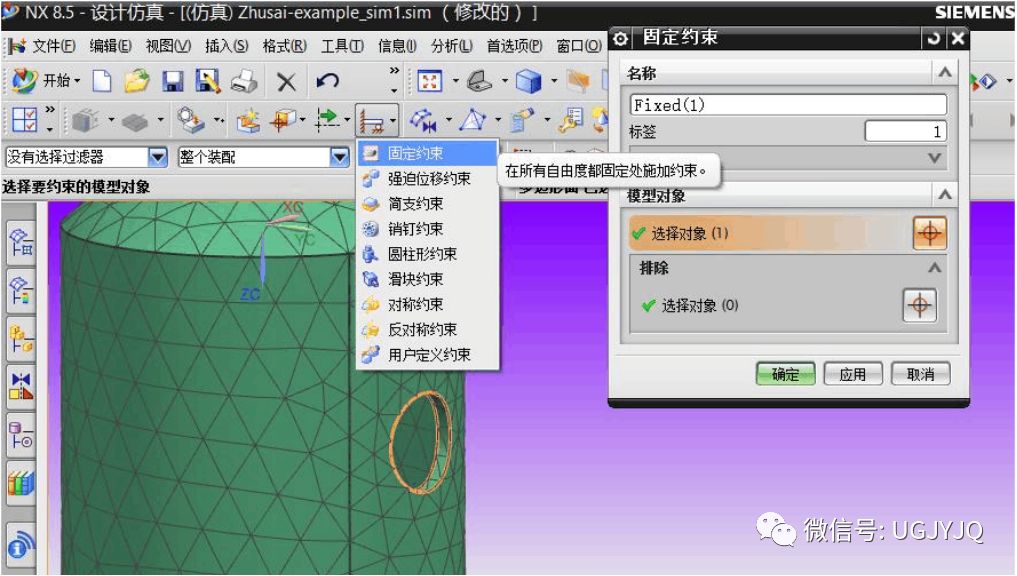This screenshot has width=1017, height=576.
Task: Select 简支约束 menu entry
Action: click(427, 204)
